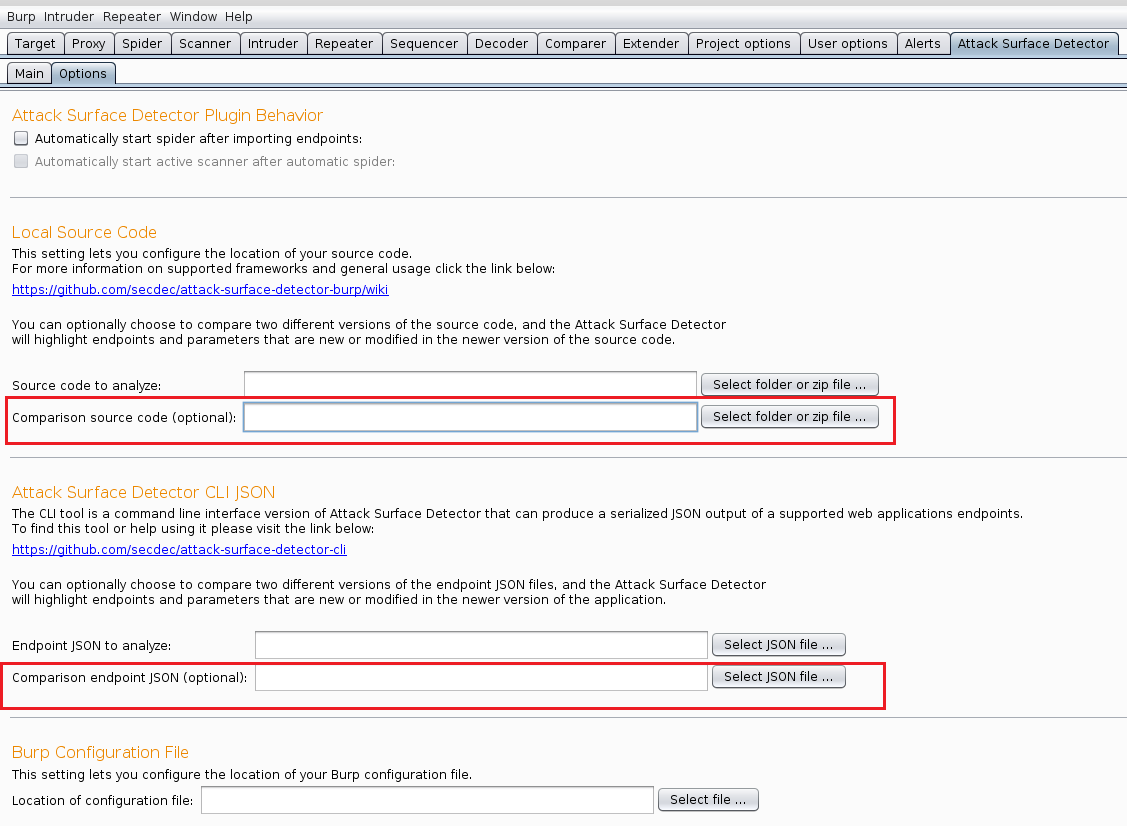The width and height of the screenshot is (1127, 826).
Task: Open the Repeater menu in menu bar
Action: [132, 17]
